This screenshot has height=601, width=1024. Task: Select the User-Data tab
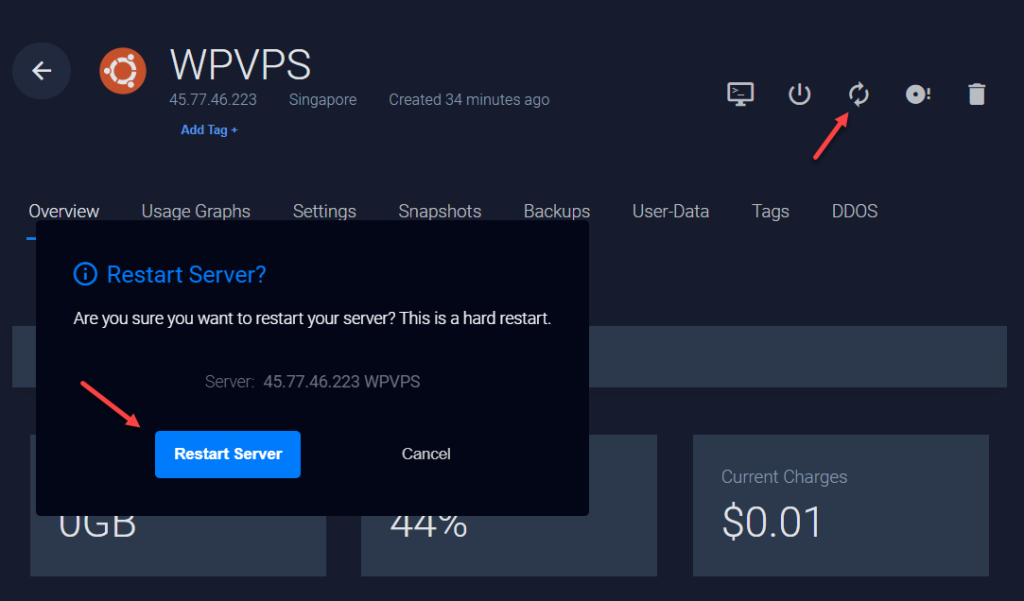click(670, 211)
